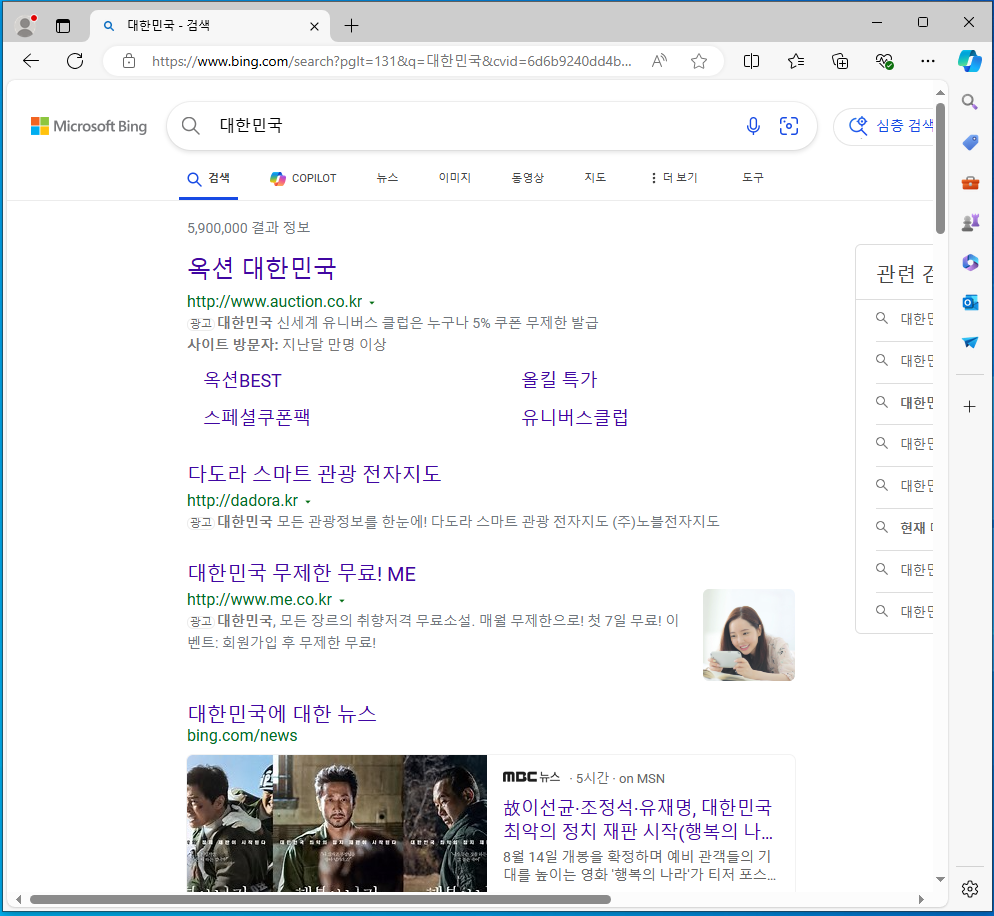The height and width of the screenshot is (916, 994).
Task: Click the movie poster news thumbnail
Action: (x=337, y=823)
